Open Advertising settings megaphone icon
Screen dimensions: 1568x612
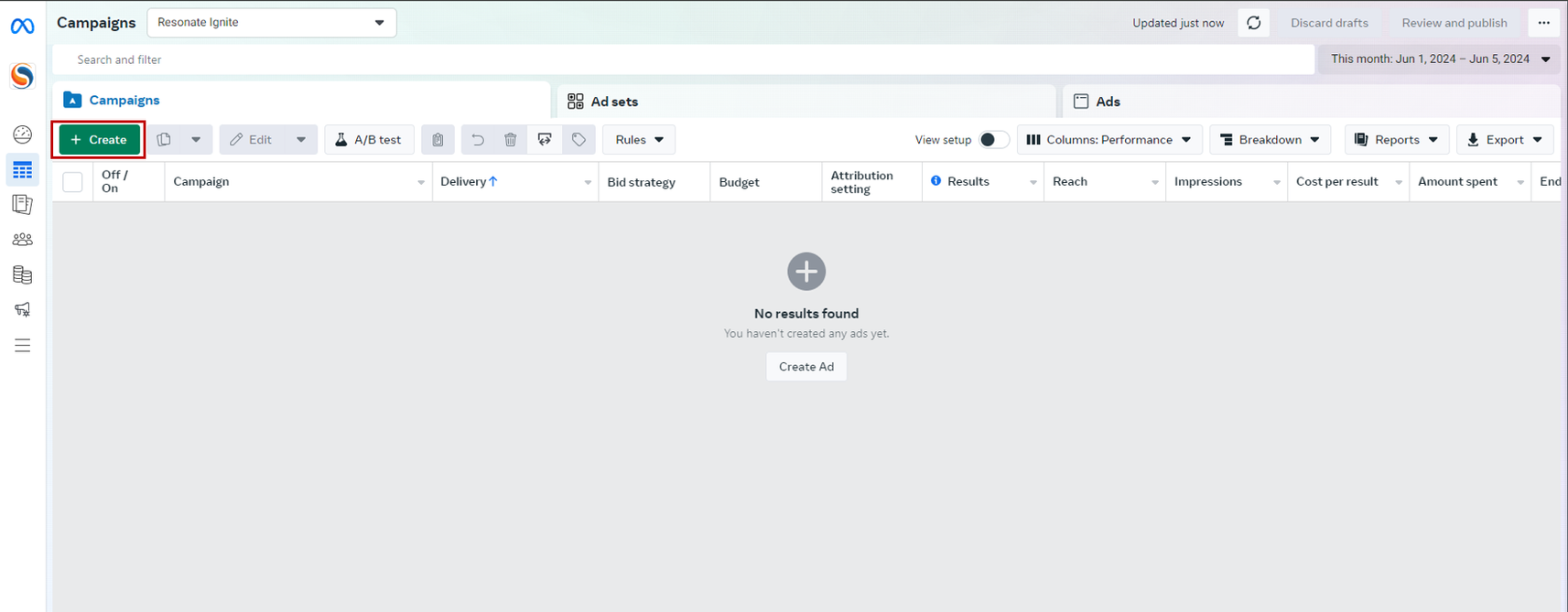tap(22, 309)
